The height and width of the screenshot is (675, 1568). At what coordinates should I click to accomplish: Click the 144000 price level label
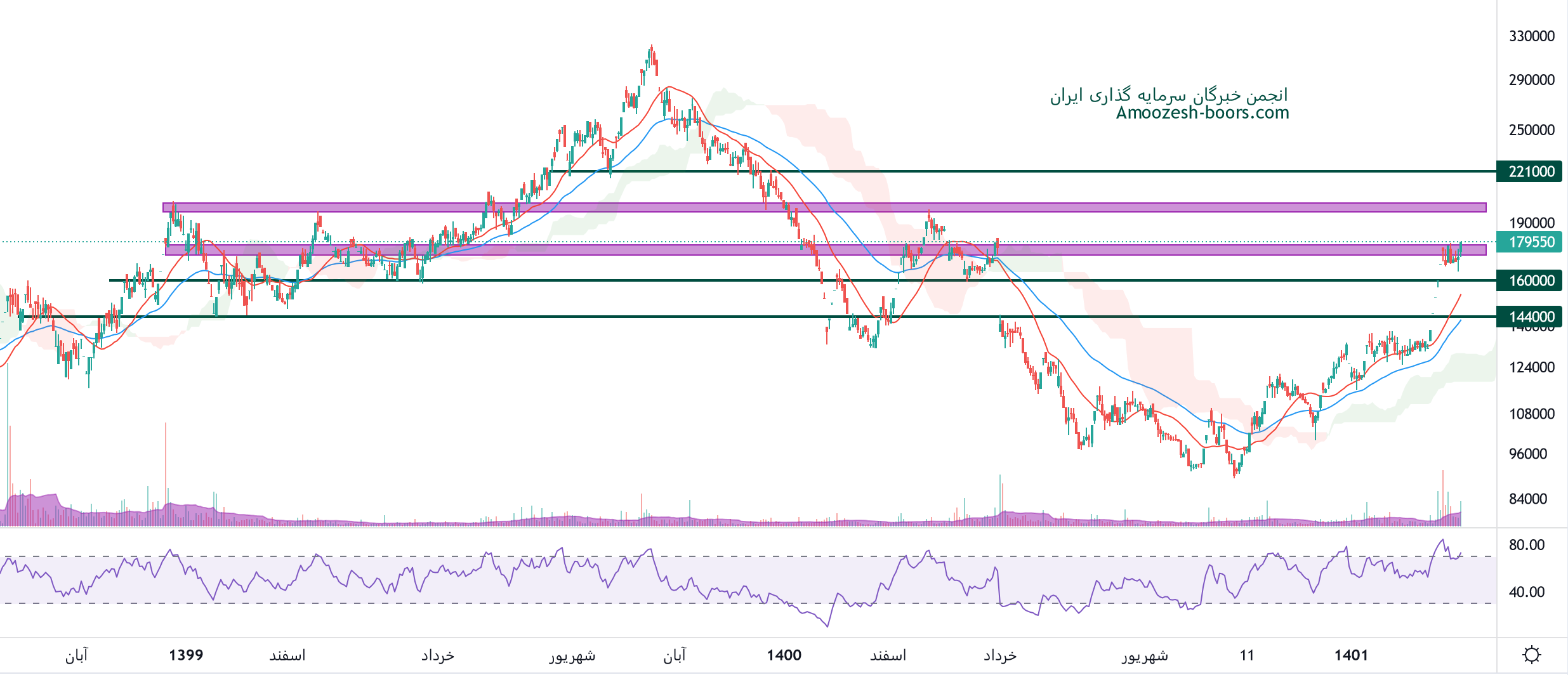pos(1531,317)
